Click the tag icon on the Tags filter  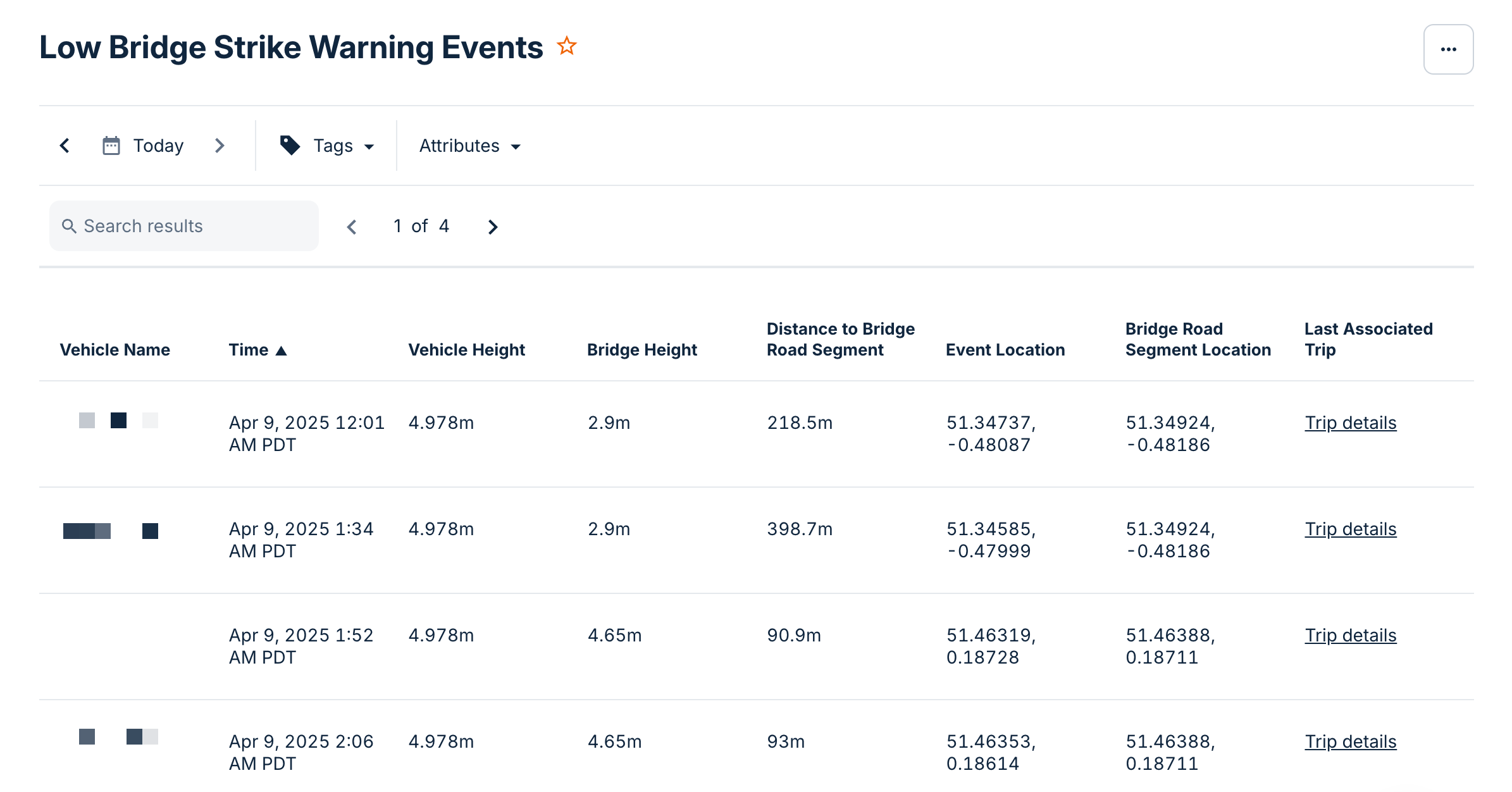coord(290,145)
